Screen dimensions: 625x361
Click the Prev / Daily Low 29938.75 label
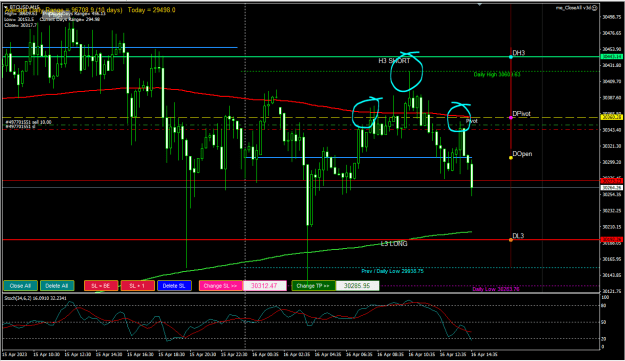click(x=392, y=271)
